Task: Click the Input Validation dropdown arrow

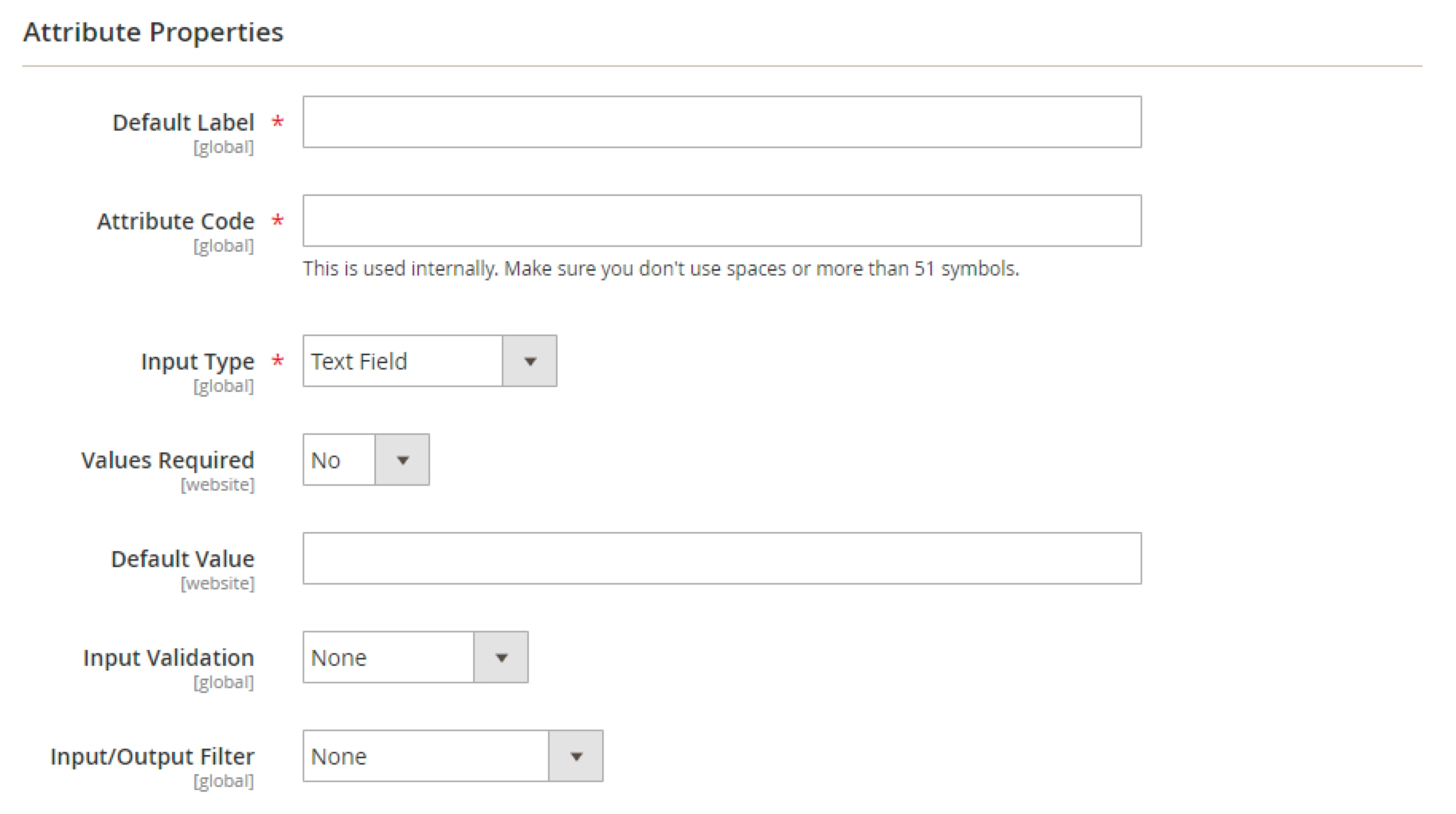Action: [x=501, y=658]
